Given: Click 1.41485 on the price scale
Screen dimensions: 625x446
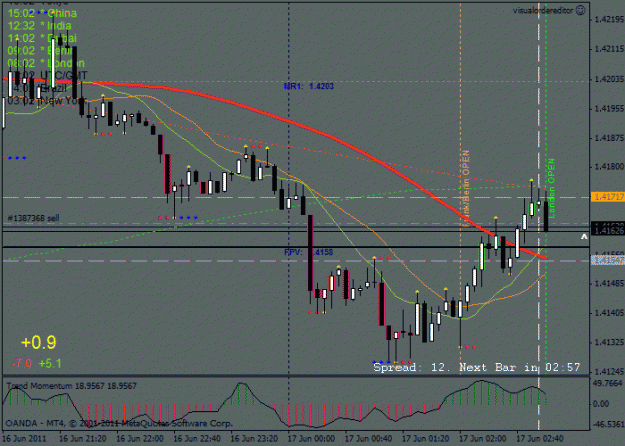Looking at the screenshot, I should point(609,283).
